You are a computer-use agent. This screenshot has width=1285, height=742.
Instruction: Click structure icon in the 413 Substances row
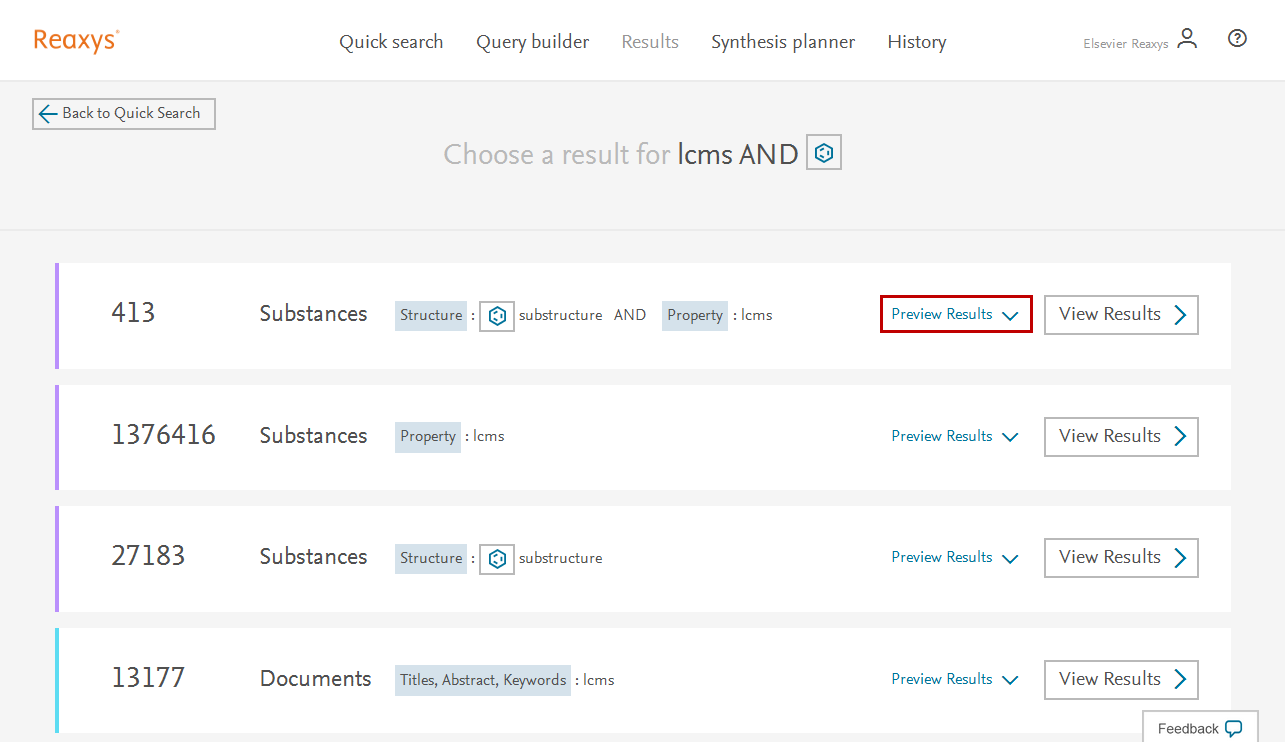496,315
